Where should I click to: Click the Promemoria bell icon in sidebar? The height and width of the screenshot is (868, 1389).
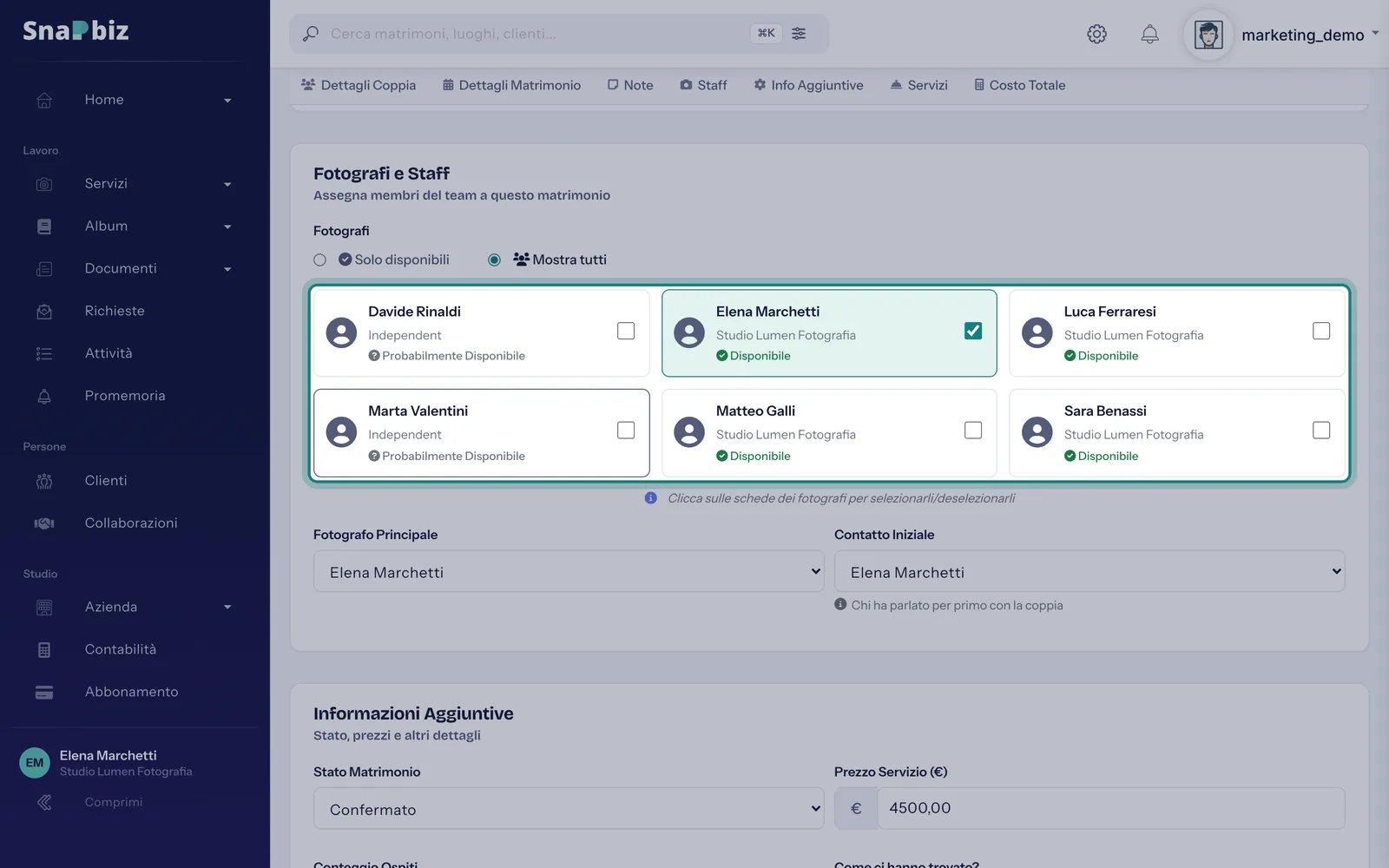[x=44, y=396]
